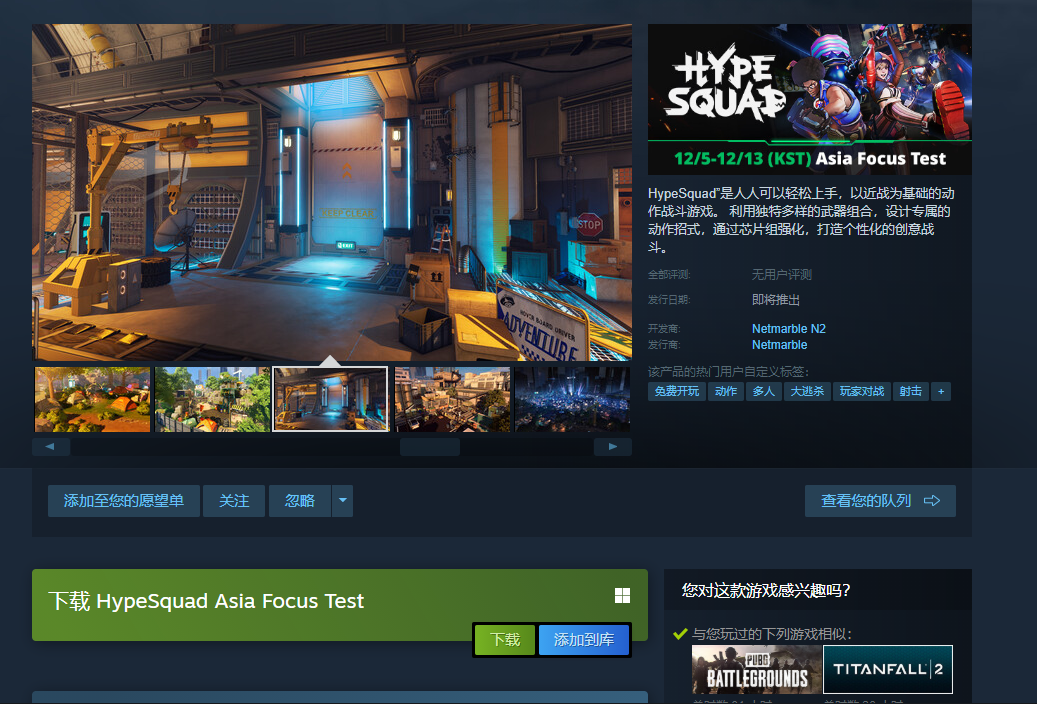Click the 关注 follow button
Image resolution: width=1037 pixels, height=704 pixels.
[x=234, y=500]
